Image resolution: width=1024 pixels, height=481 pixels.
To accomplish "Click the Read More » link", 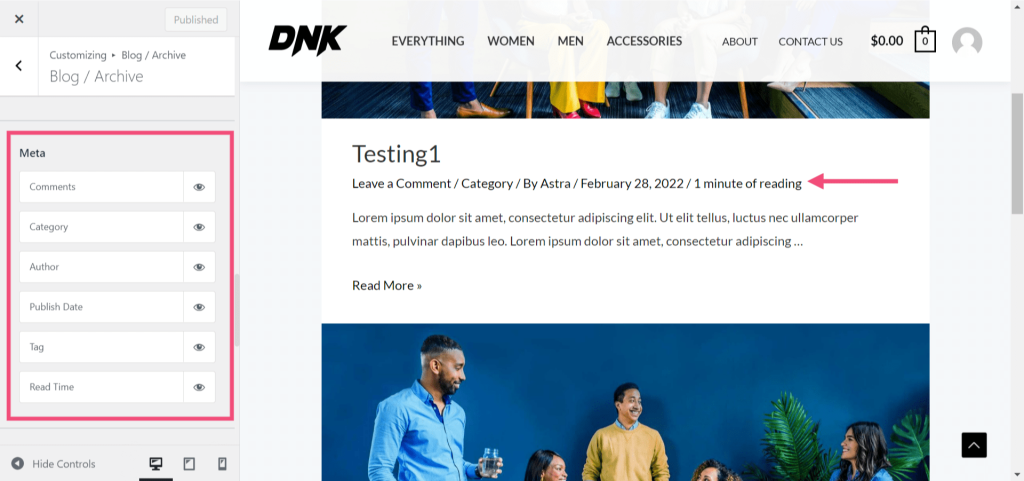I will pos(387,285).
